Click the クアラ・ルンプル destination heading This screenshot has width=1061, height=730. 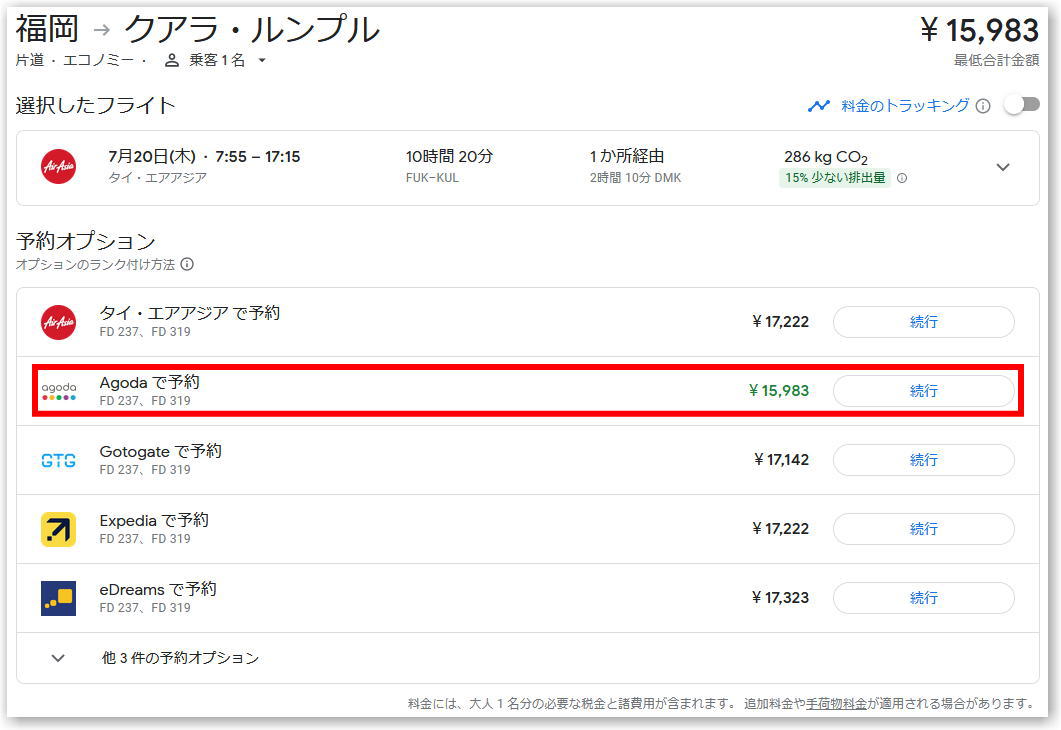[252, 30]
